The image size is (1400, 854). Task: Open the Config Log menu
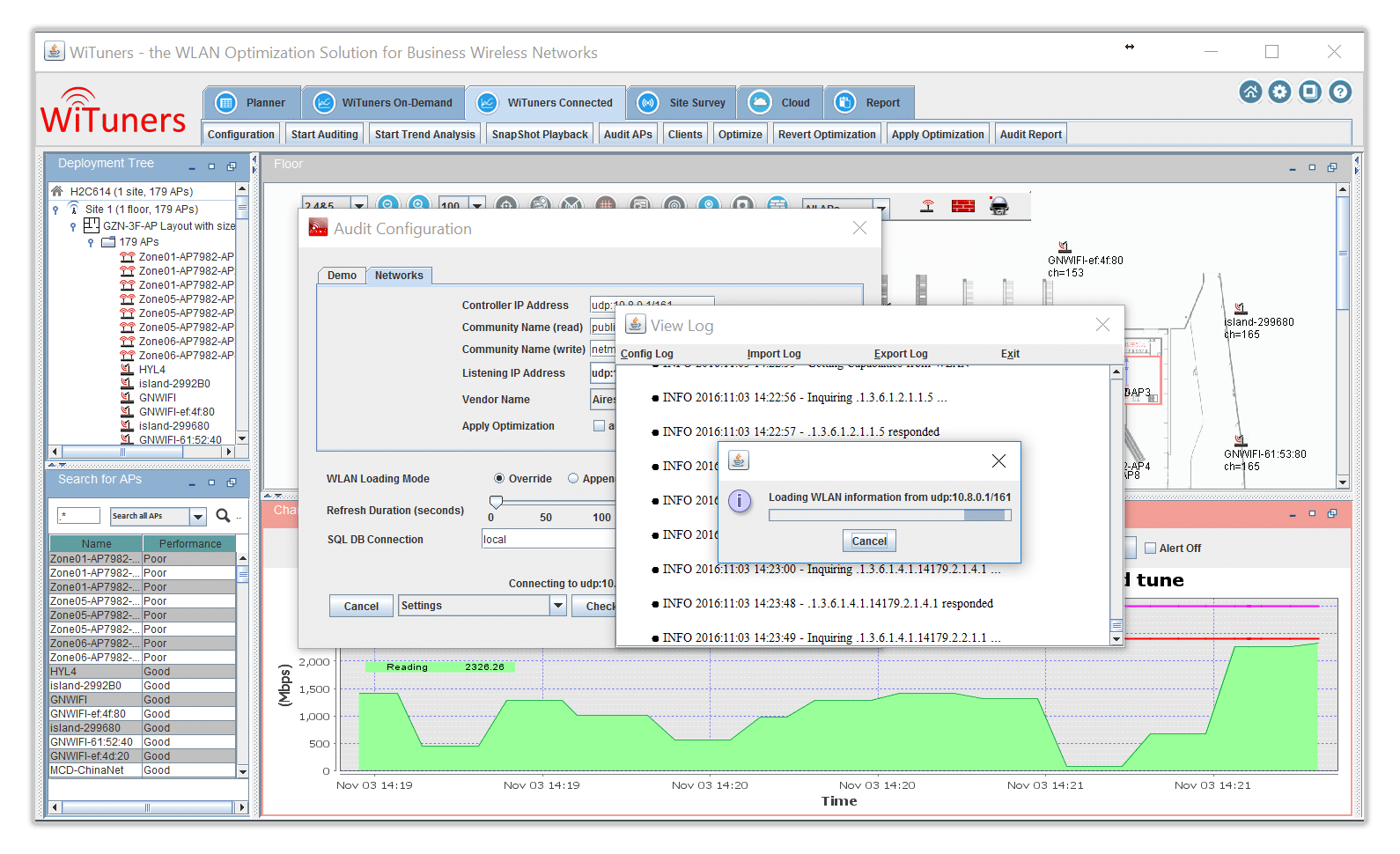click(x=647, y=354)
